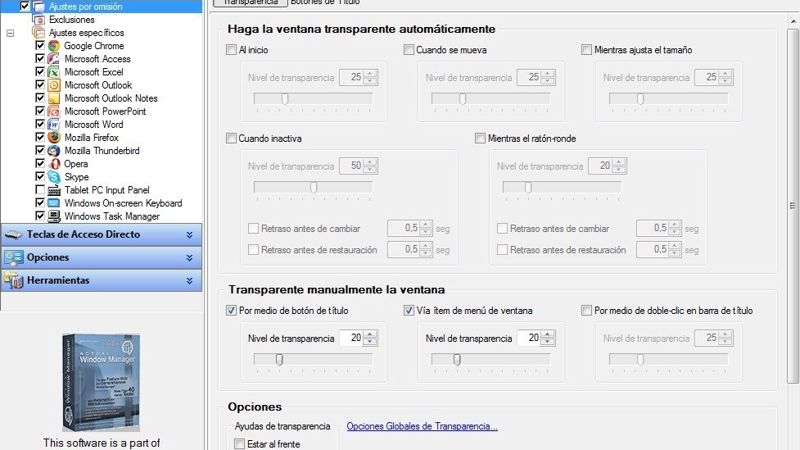Click the 'Vía ítem de menú' transparency stepper
The height and width of the screenshot is (450, 800).
coord(548,338)
